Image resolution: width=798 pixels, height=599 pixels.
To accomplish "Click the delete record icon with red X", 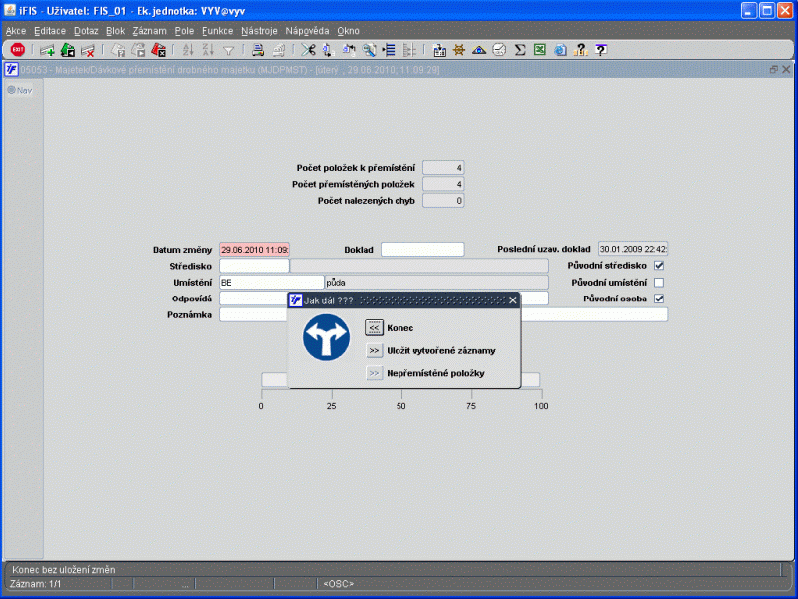I will click(x=88, y=50).
